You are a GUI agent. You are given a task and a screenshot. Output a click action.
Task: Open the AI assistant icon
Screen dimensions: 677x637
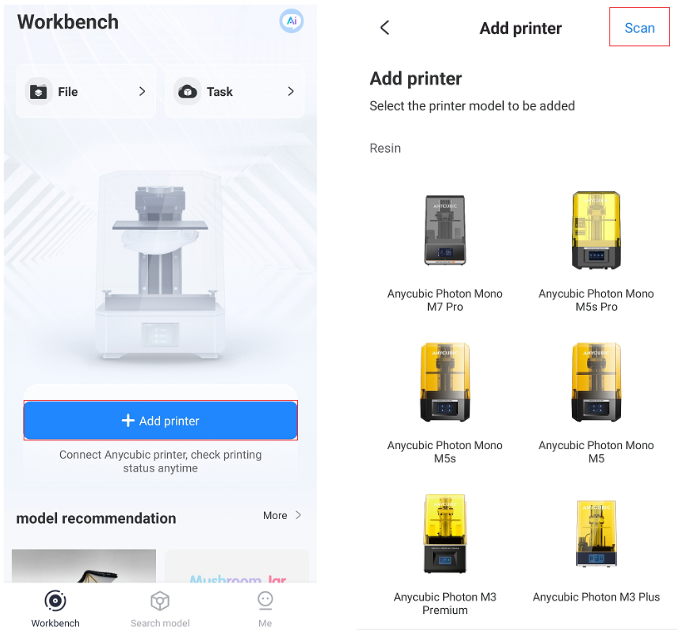click(x=291, y=20)
